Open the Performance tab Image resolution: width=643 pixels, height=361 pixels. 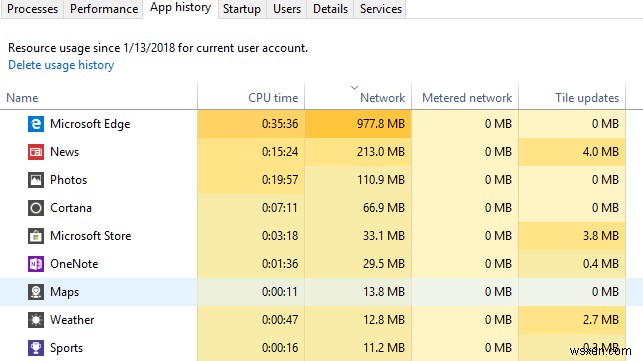(x=104, y=9)
